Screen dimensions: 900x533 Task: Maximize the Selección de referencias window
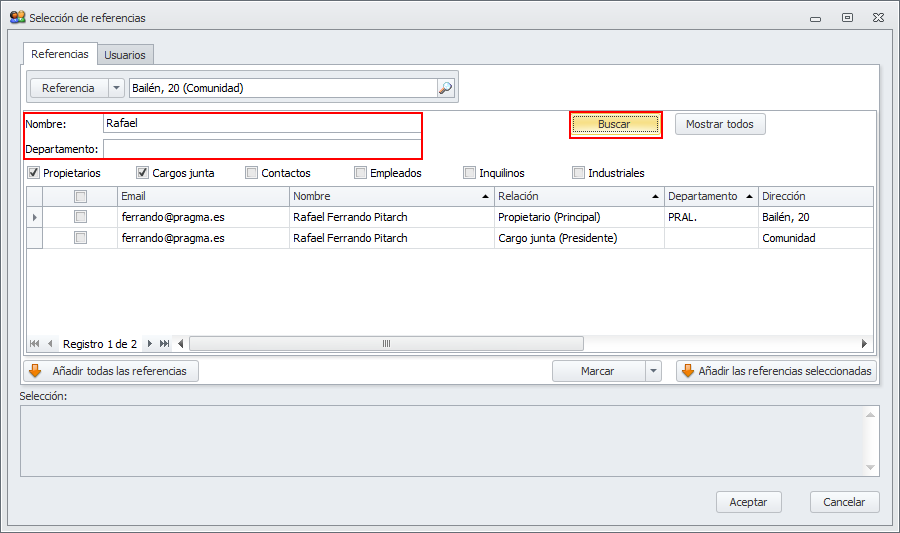pos(847,18)
